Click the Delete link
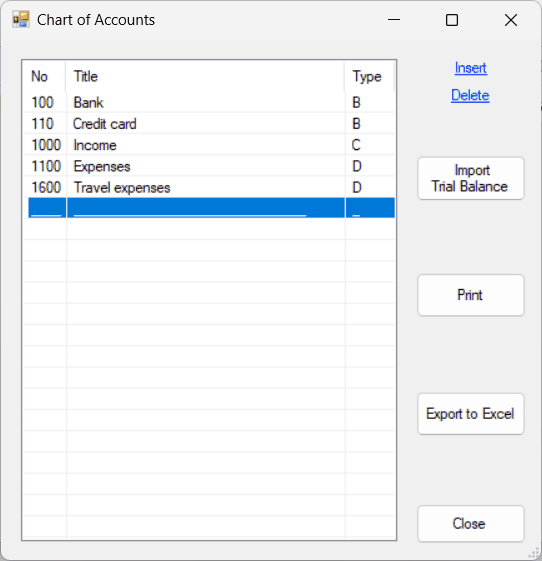The height and width of the screenshot is (561, 542). coord(470,95)
